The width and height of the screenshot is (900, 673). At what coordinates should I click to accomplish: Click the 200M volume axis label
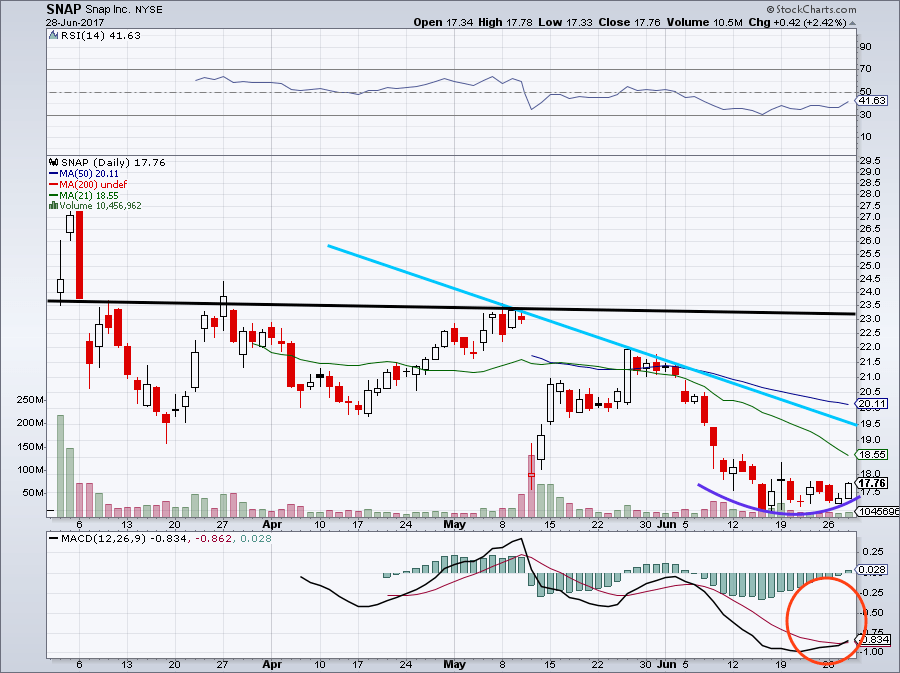[30, 423]
